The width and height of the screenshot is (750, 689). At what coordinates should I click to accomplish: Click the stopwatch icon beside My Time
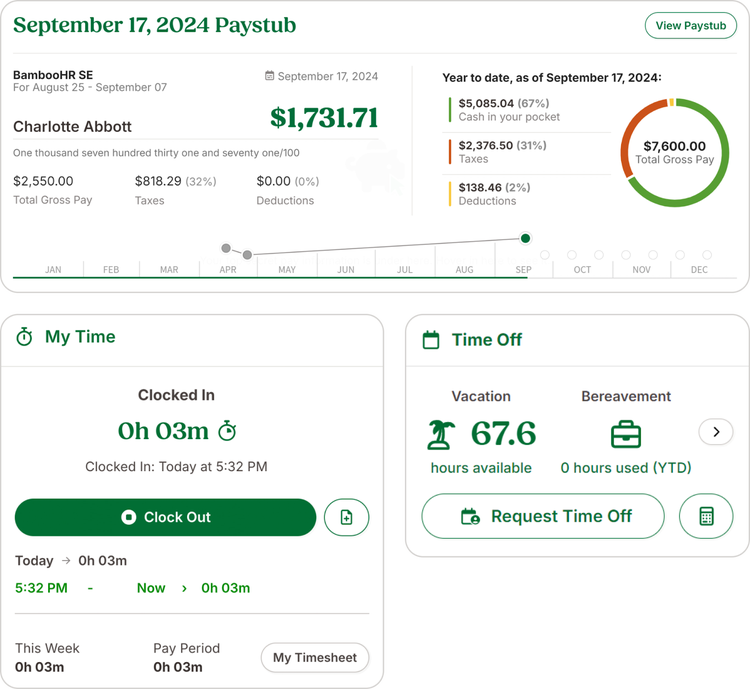coord(25,337)
